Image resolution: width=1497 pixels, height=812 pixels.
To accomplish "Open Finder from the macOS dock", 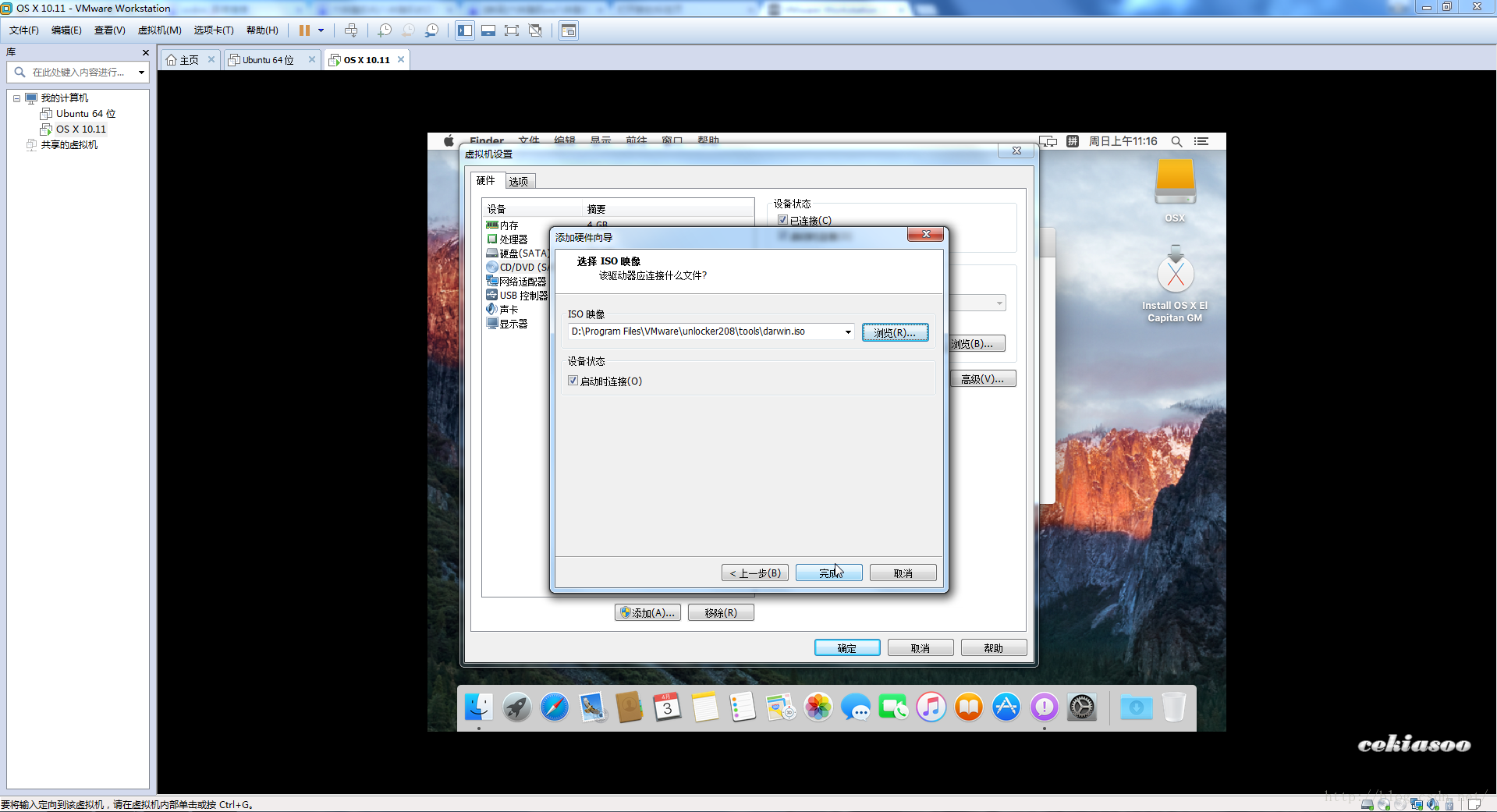I will (x=479, y=707).
